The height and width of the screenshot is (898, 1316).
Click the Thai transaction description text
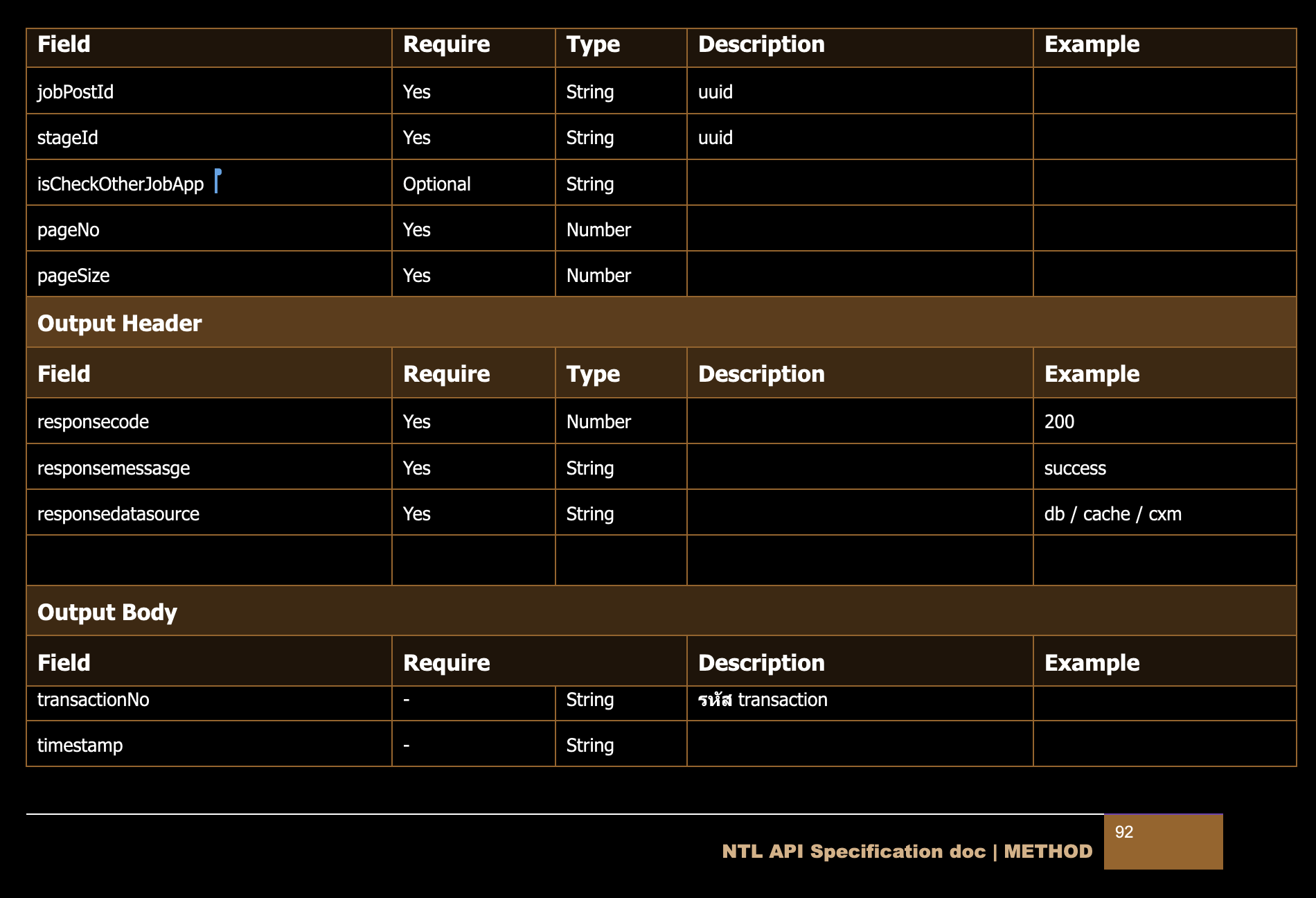pyautogui.click(x=763, y=700)
